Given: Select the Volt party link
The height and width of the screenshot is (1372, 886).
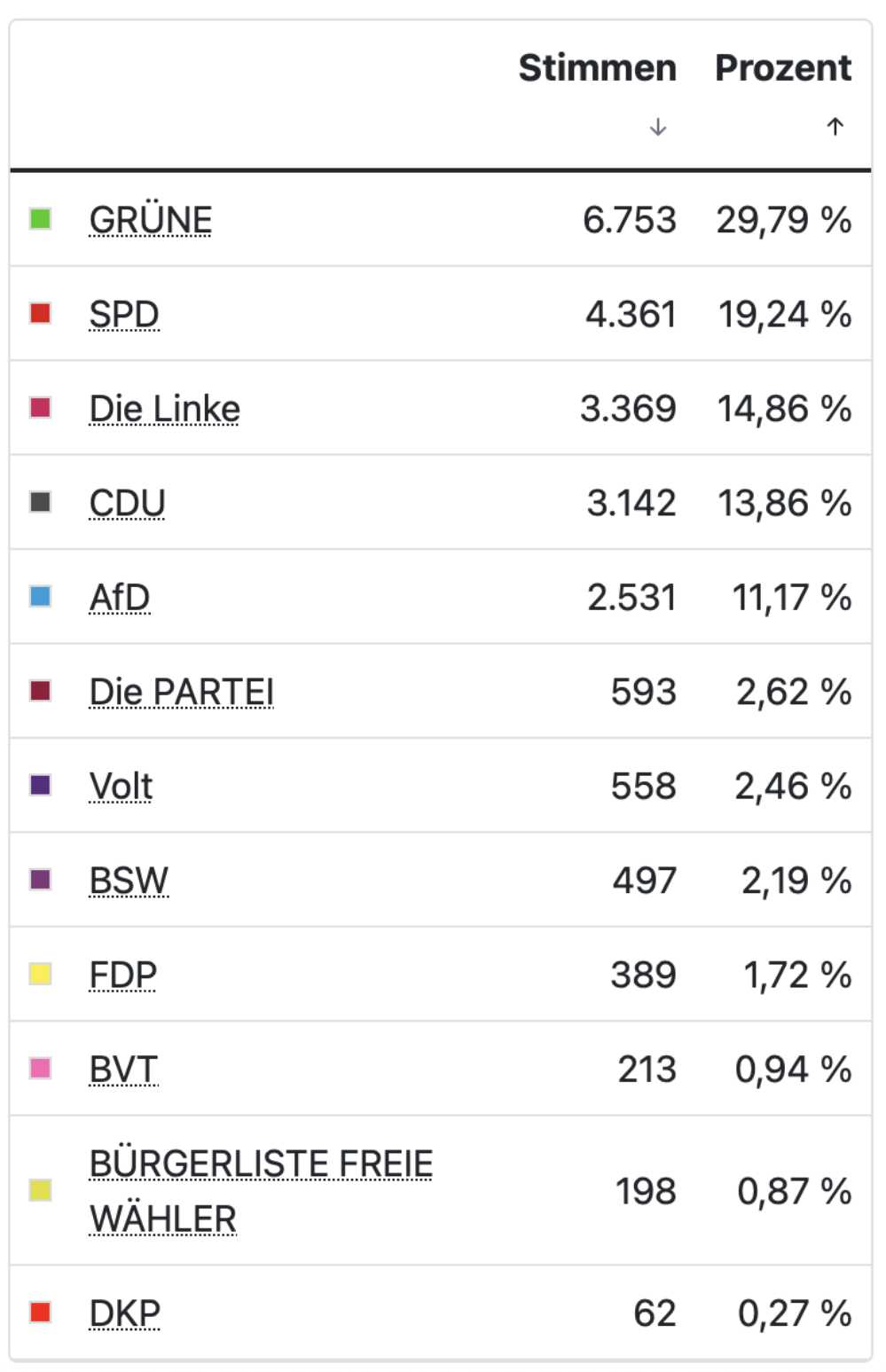Looking at the screenshot, I should point(122,786).
